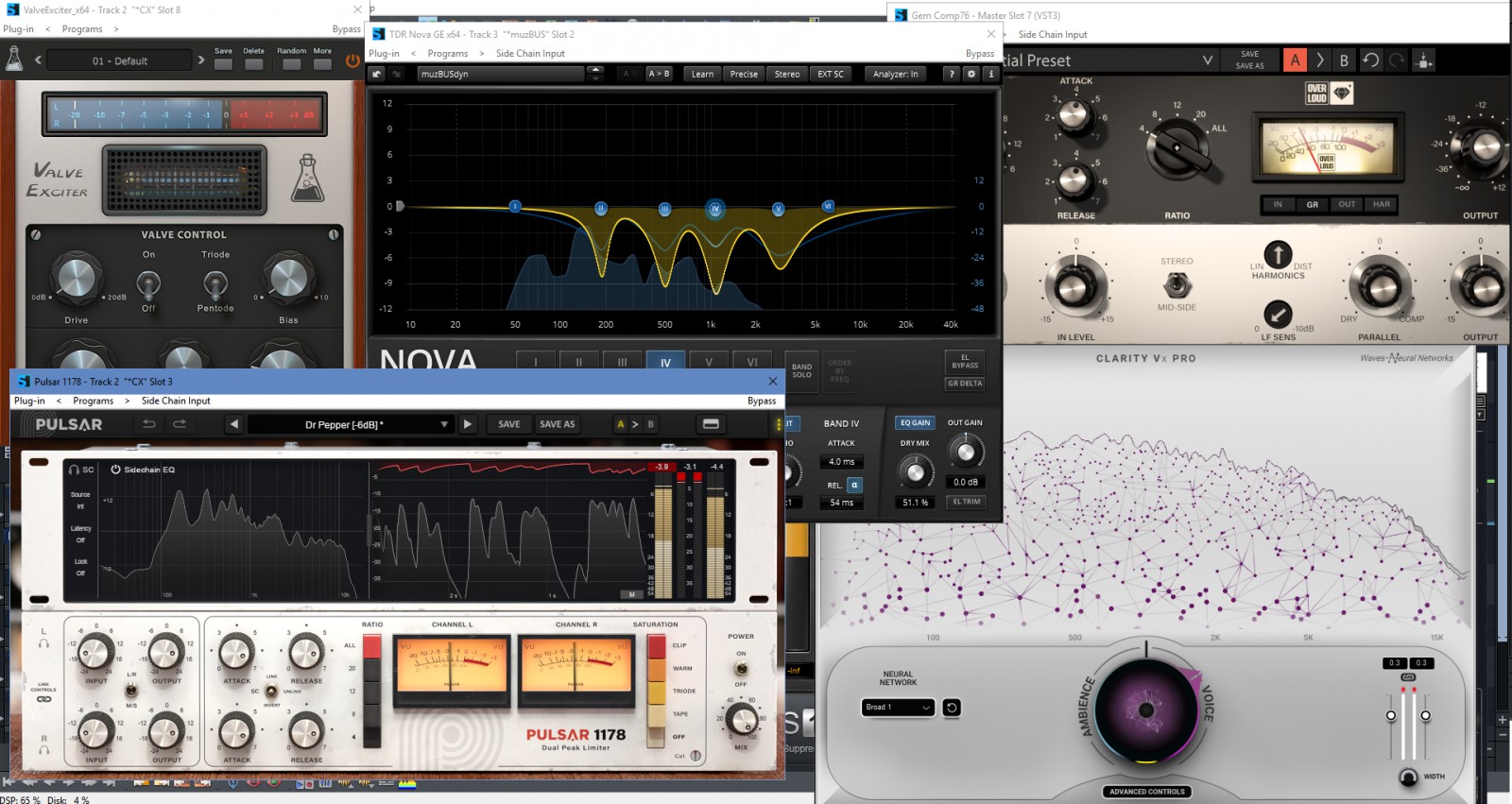Click the flask icon on Valve Exciter
1512x804 pixels.
[x=307, y=178]
